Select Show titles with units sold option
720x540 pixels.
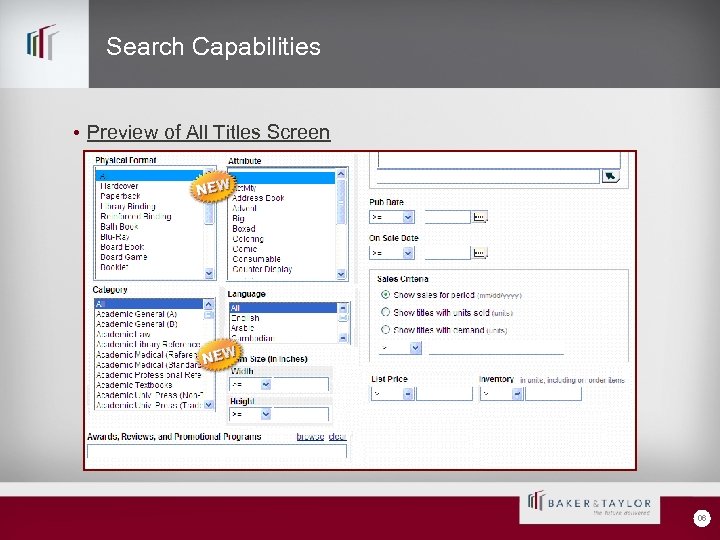[x=385, y=312]
